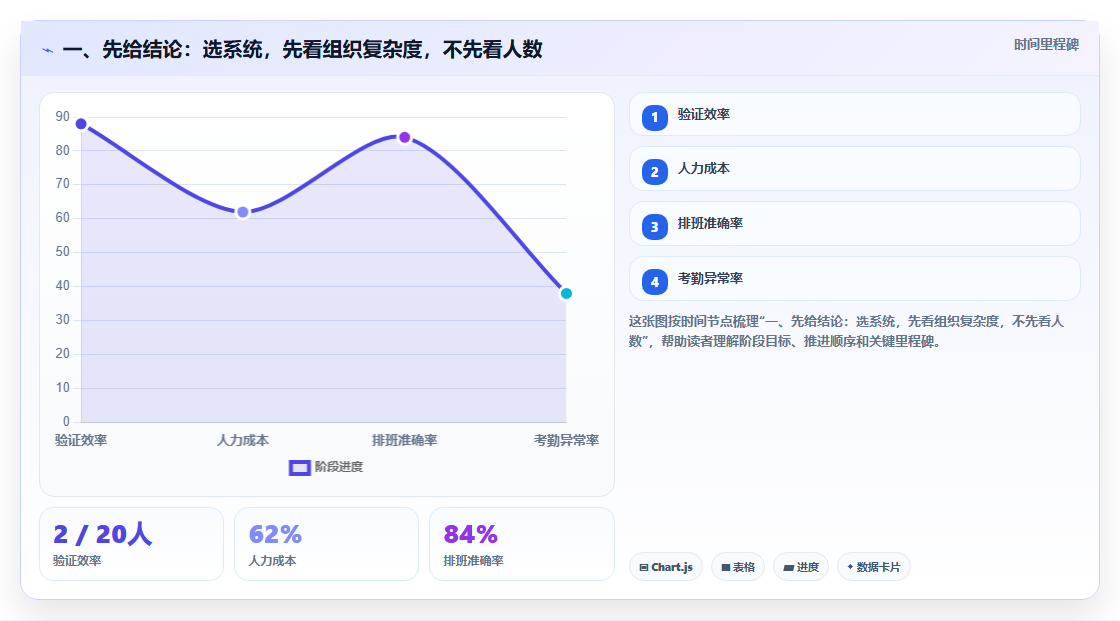
Task: Click the number 4 badge for 考勤异常率
Action: coord(654,282)
